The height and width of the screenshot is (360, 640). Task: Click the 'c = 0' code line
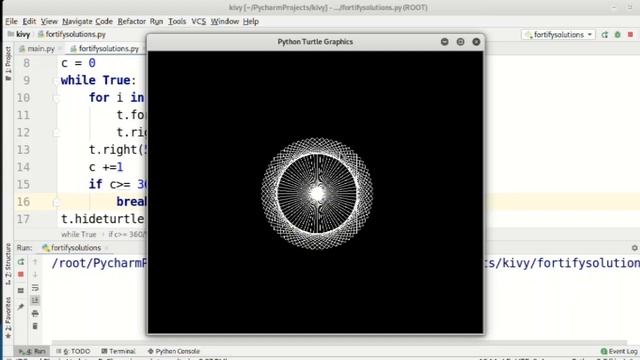pos(78,63)
